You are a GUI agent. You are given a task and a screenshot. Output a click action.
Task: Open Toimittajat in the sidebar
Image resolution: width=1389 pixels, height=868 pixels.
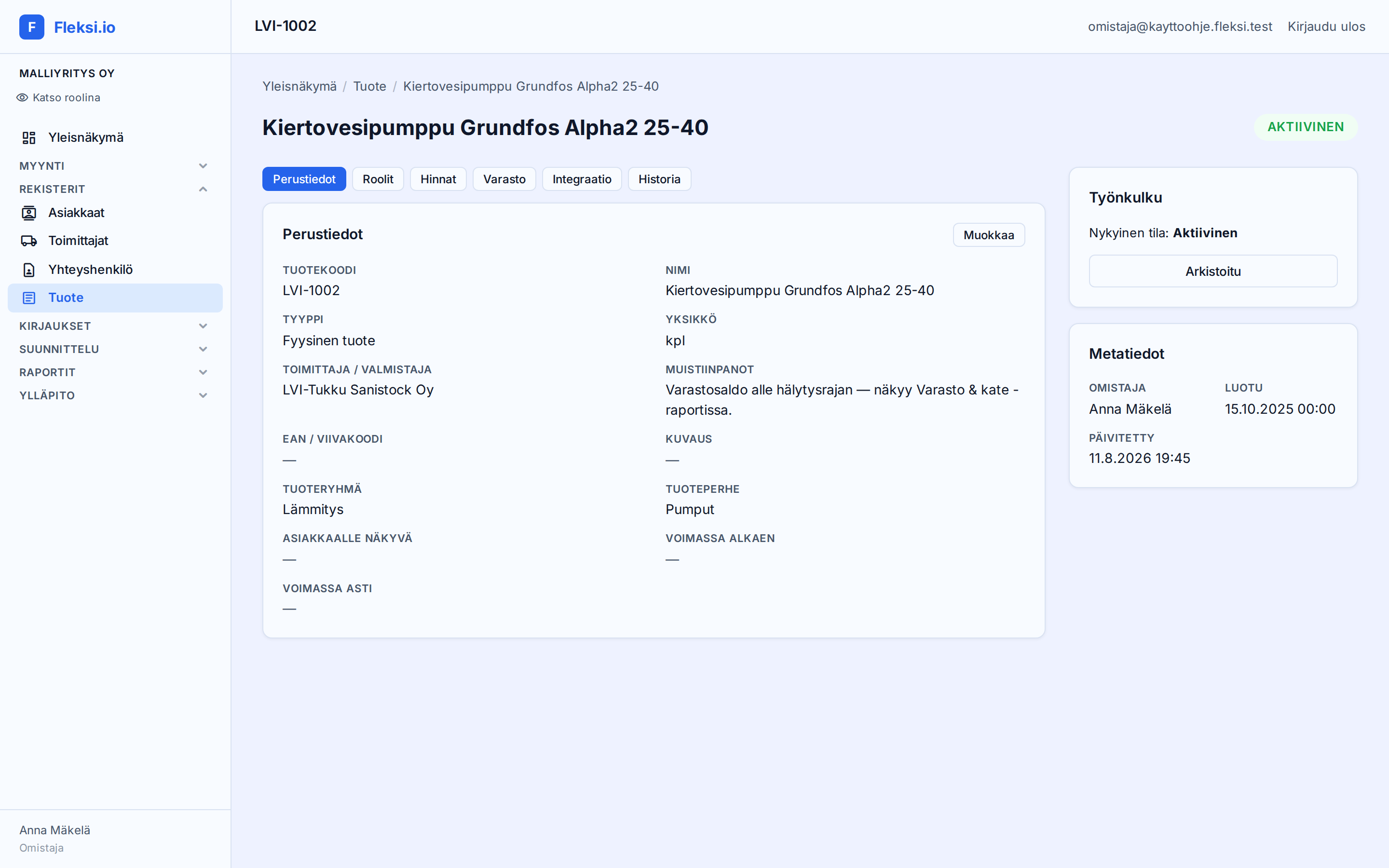tap(115, 241)
